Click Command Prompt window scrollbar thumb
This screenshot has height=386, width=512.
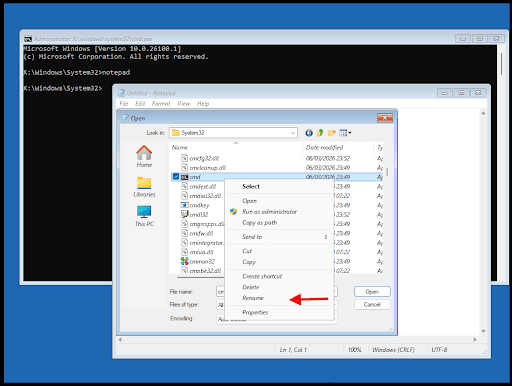[x=501, y=64]
